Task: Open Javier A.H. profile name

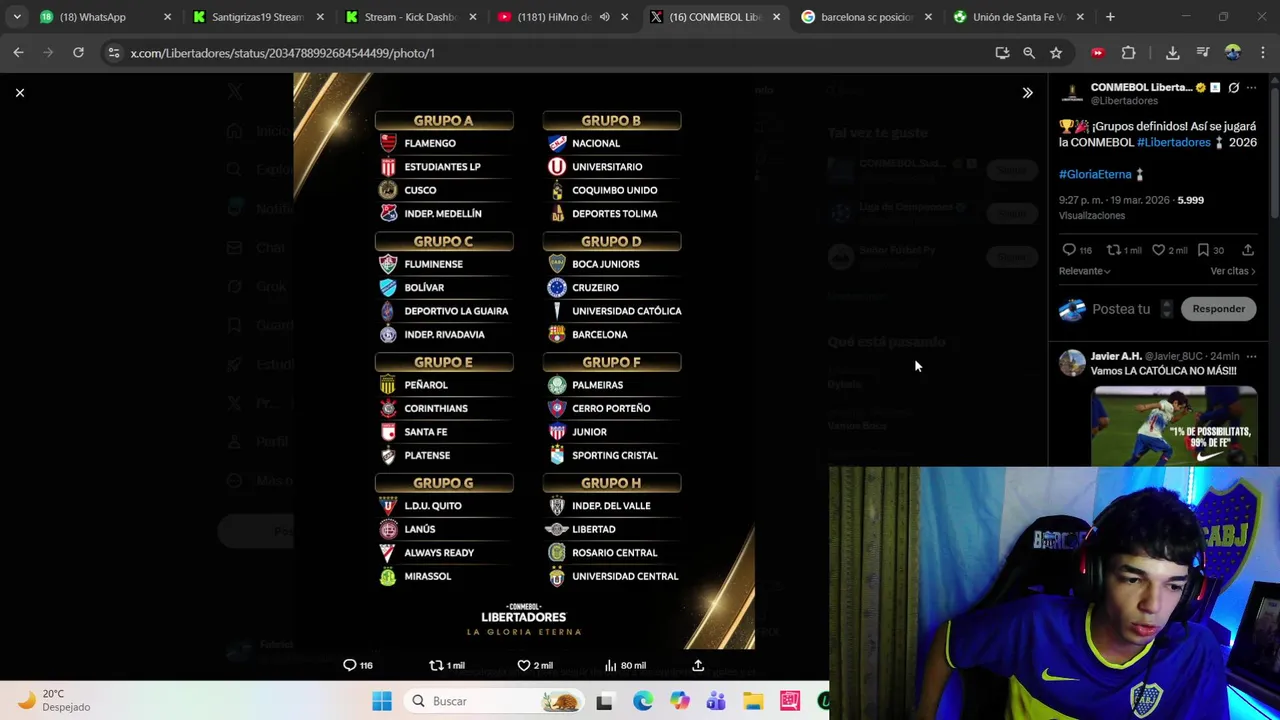Action: [x=1116, y=356]
